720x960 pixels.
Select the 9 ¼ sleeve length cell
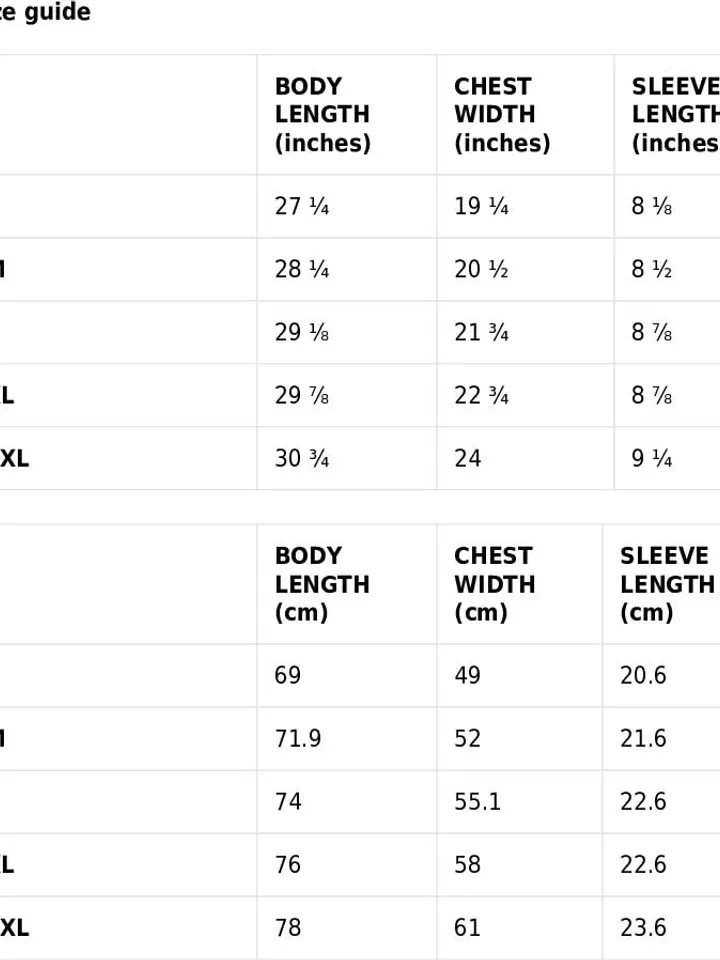point(667,459)
